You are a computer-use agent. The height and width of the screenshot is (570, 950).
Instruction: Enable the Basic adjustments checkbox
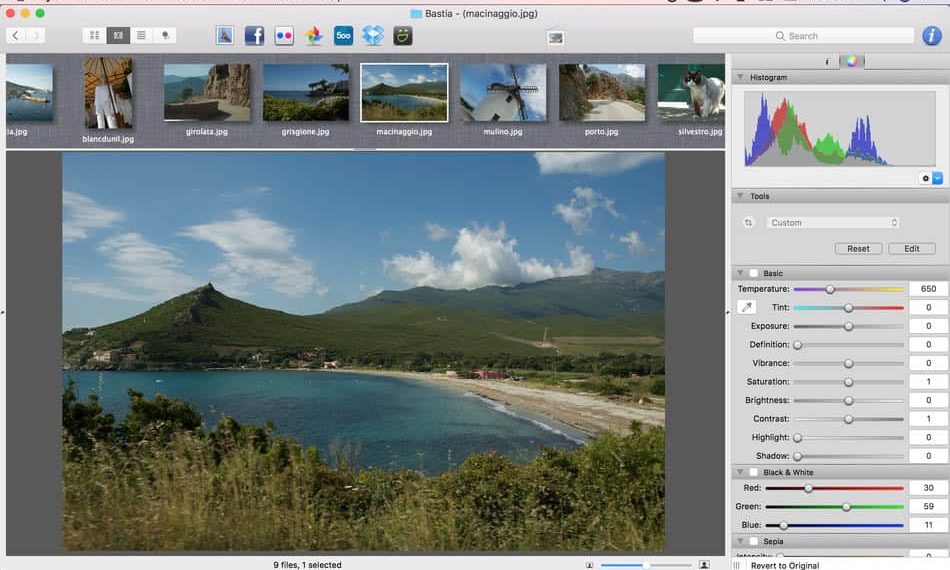coord(754,273)
